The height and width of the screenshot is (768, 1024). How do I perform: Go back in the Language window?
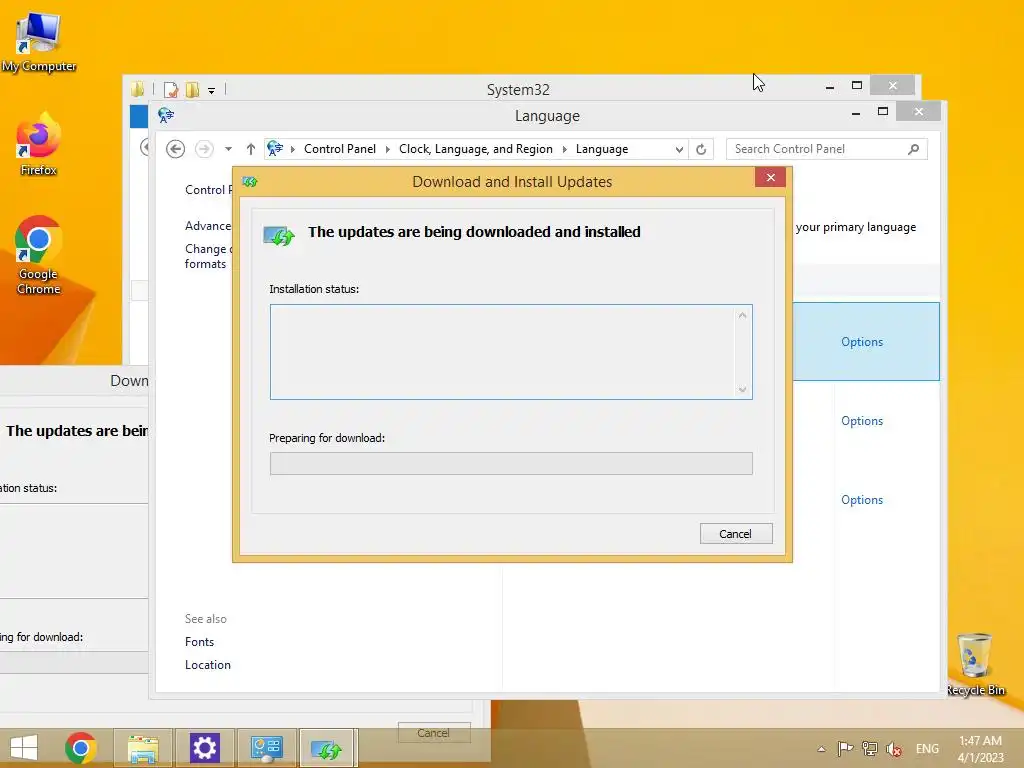pos(175,149)
